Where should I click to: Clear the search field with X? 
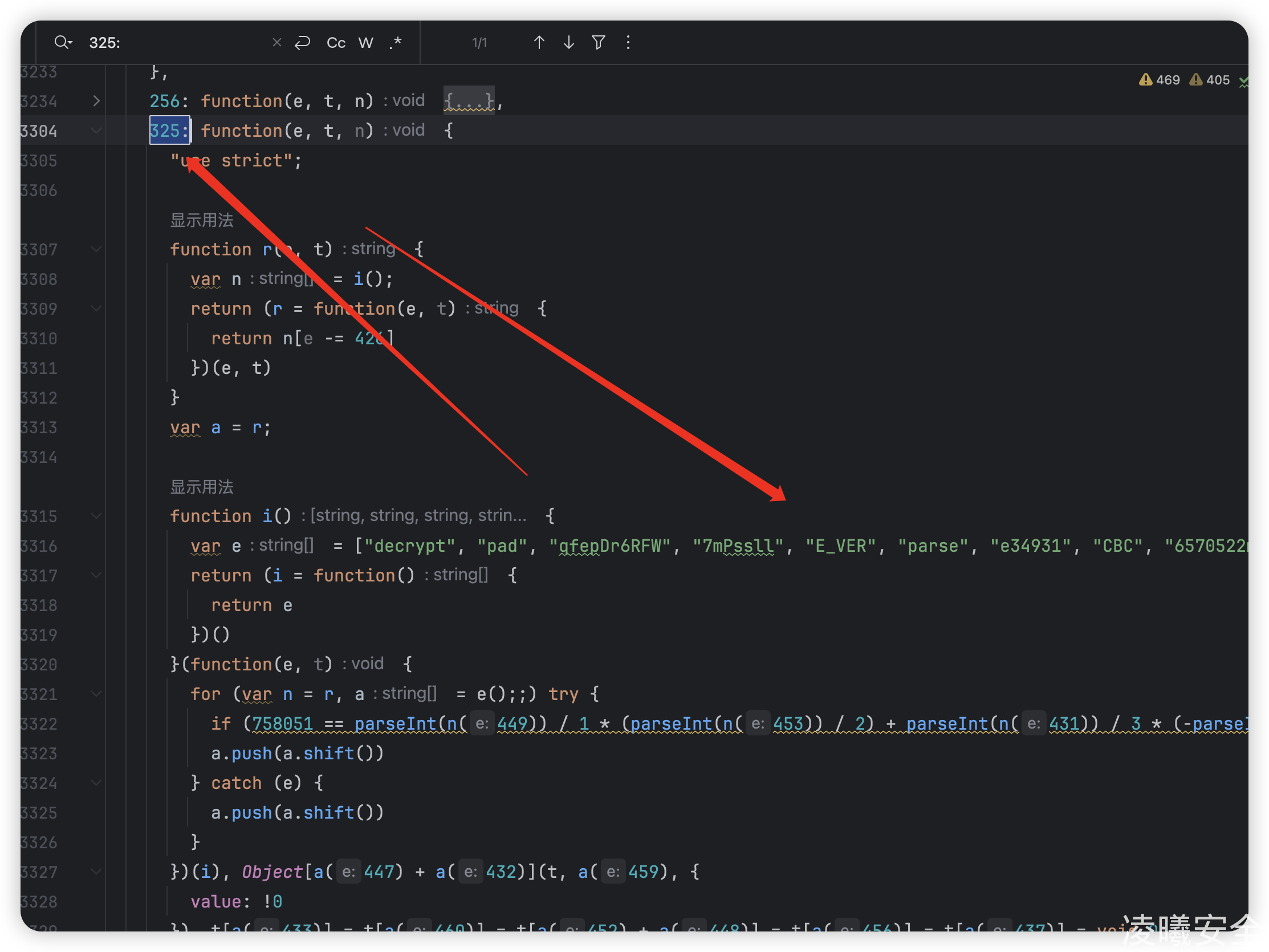click(x=276, y=42)
